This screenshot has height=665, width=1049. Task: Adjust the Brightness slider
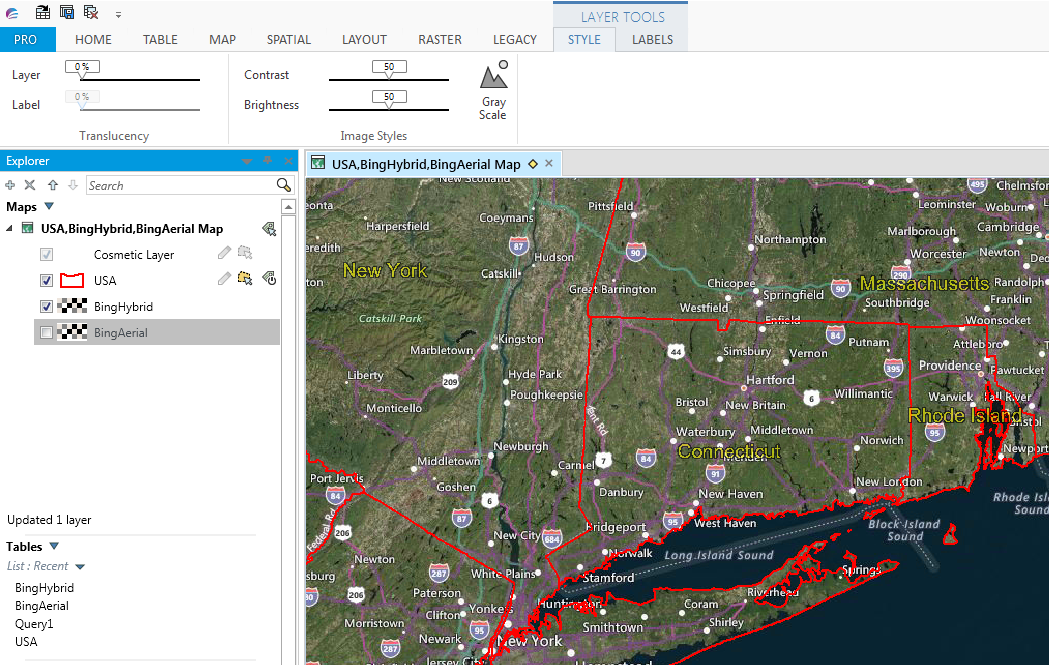388,104
